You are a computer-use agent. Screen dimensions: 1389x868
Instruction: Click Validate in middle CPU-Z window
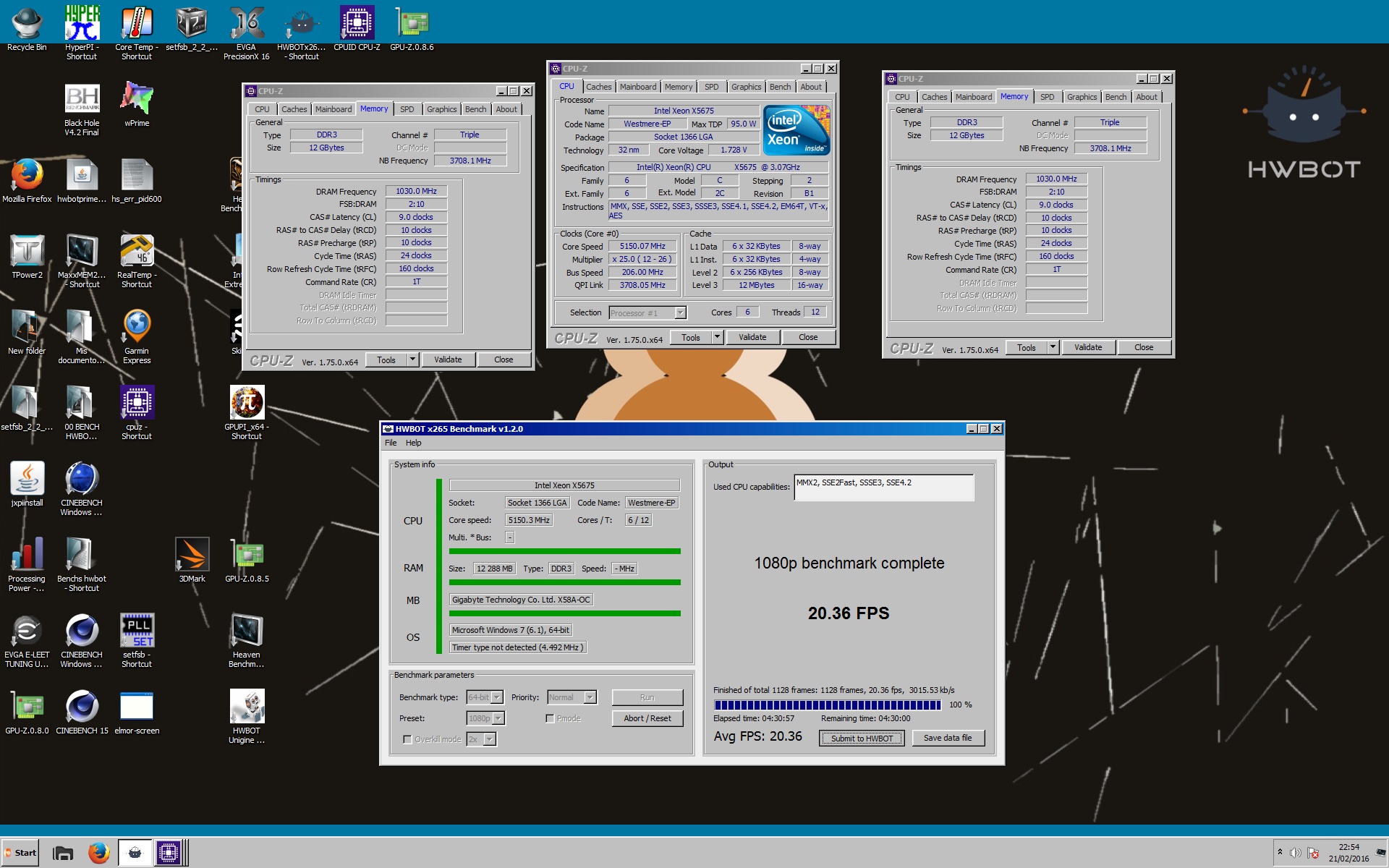tap(752, 337)
